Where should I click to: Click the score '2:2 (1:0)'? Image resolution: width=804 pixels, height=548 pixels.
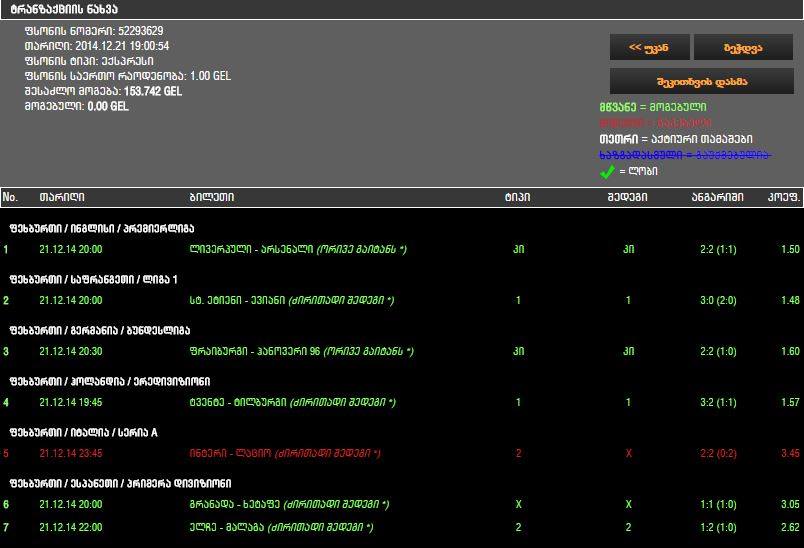tap(718, 352)
